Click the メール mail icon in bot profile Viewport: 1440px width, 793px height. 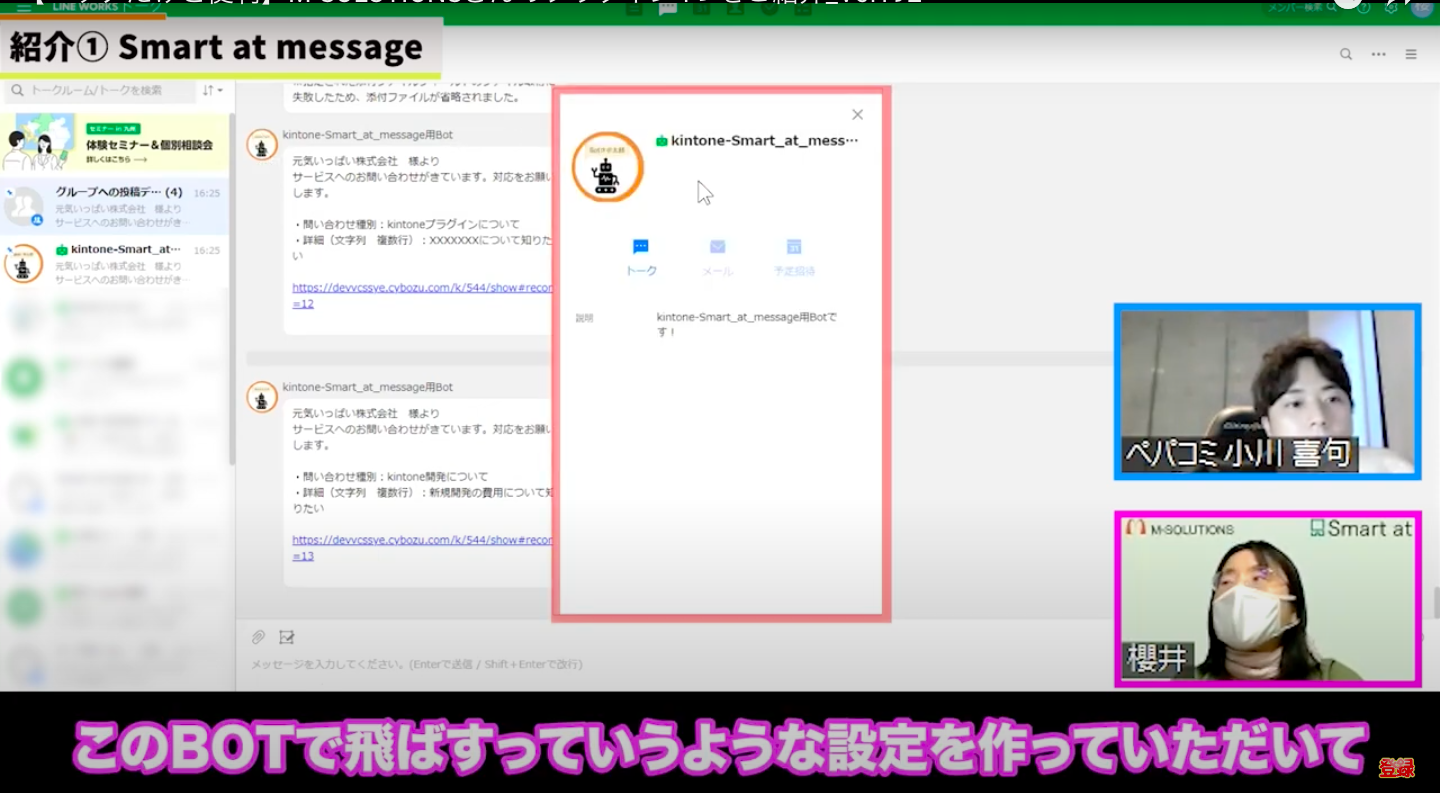[717, 248]
